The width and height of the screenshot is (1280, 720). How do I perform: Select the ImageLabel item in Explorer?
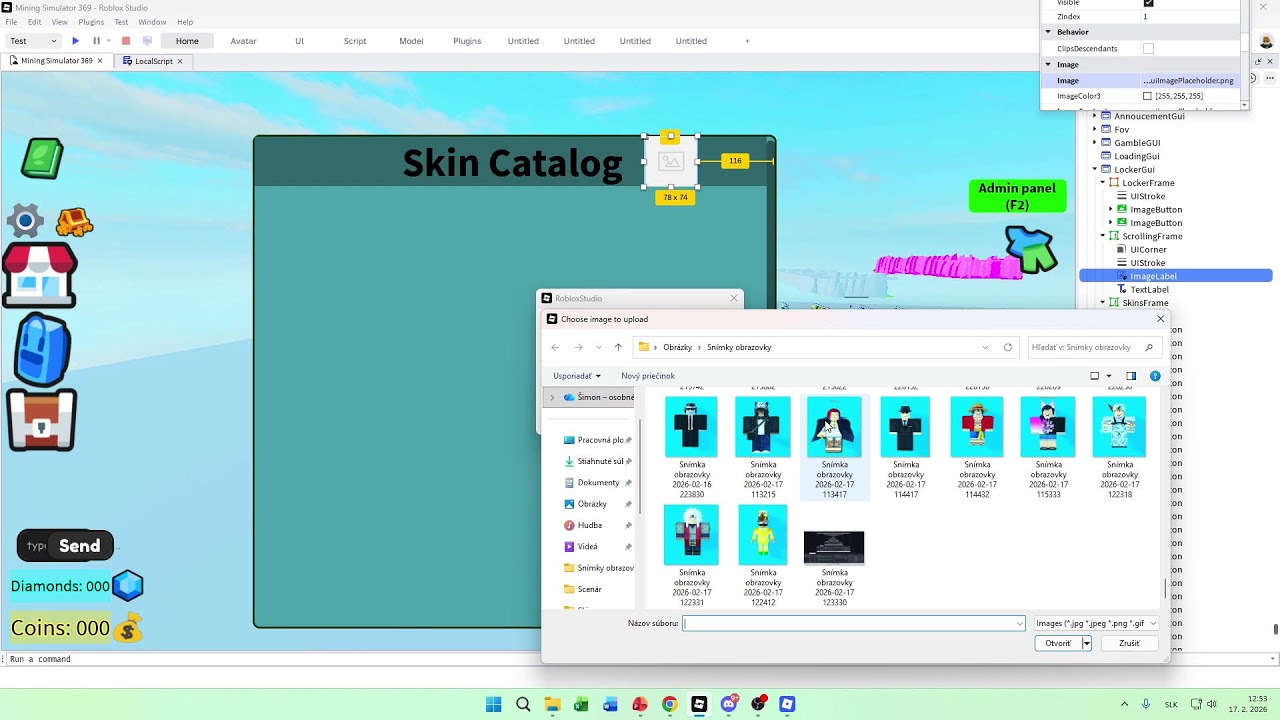(1153, 276)
